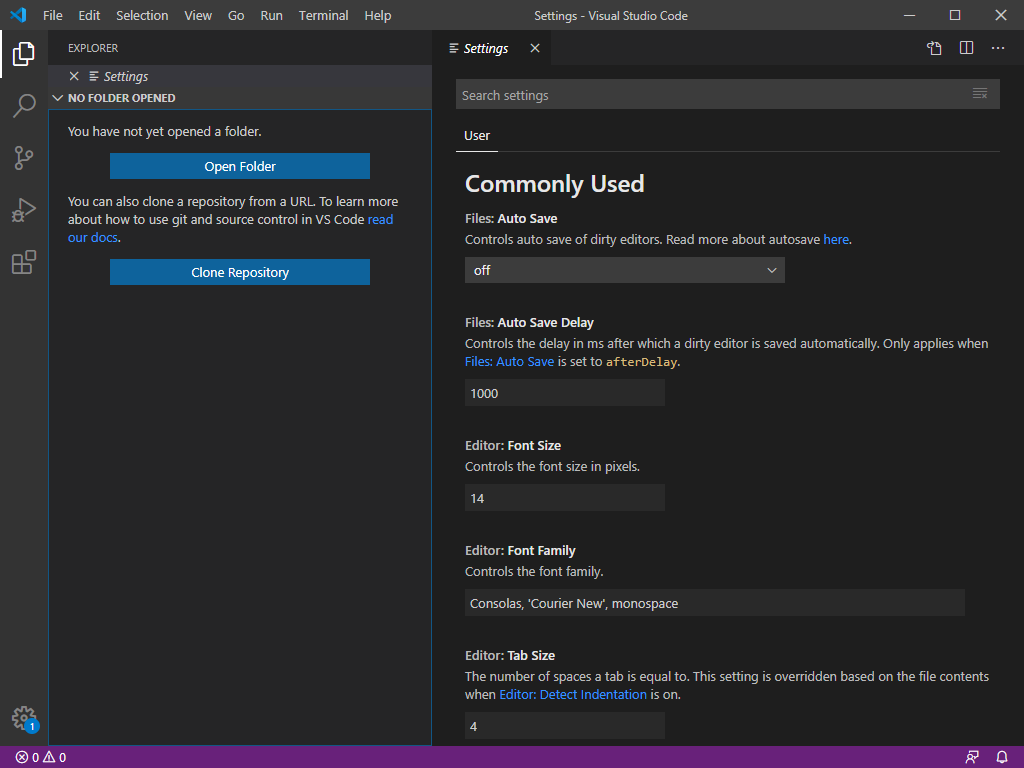This screenshot has height=768, width=1024.
Task: Clear the settings search input icon
Action: [980, 94]
